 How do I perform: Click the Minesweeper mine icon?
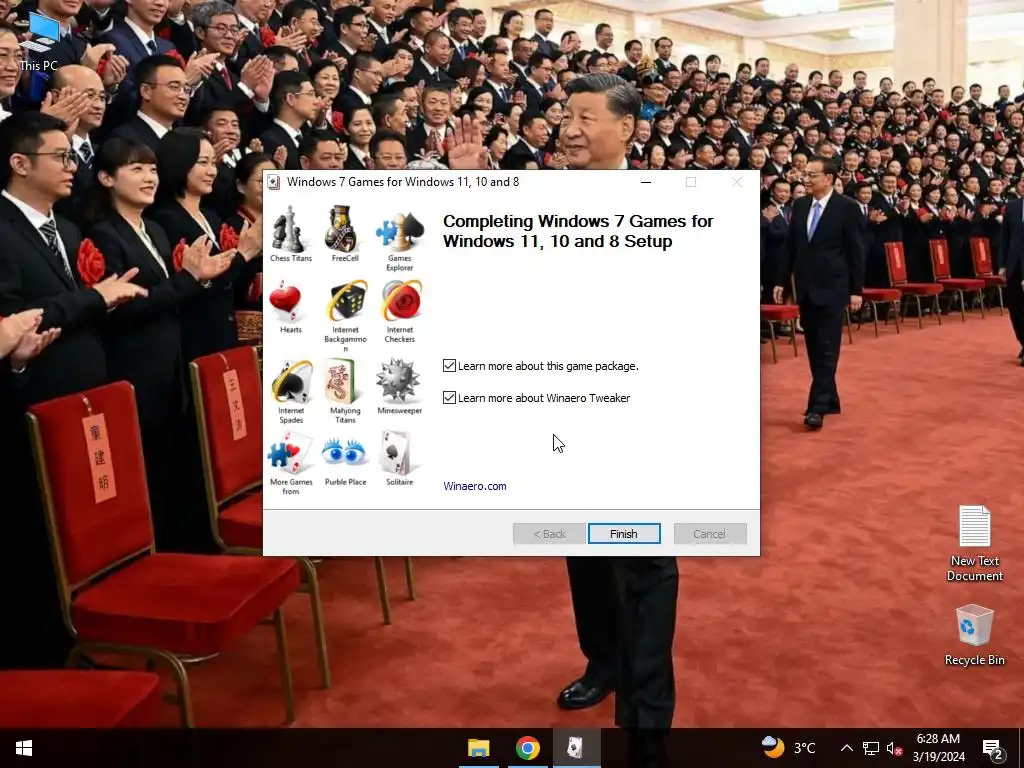tap(397, 379)
